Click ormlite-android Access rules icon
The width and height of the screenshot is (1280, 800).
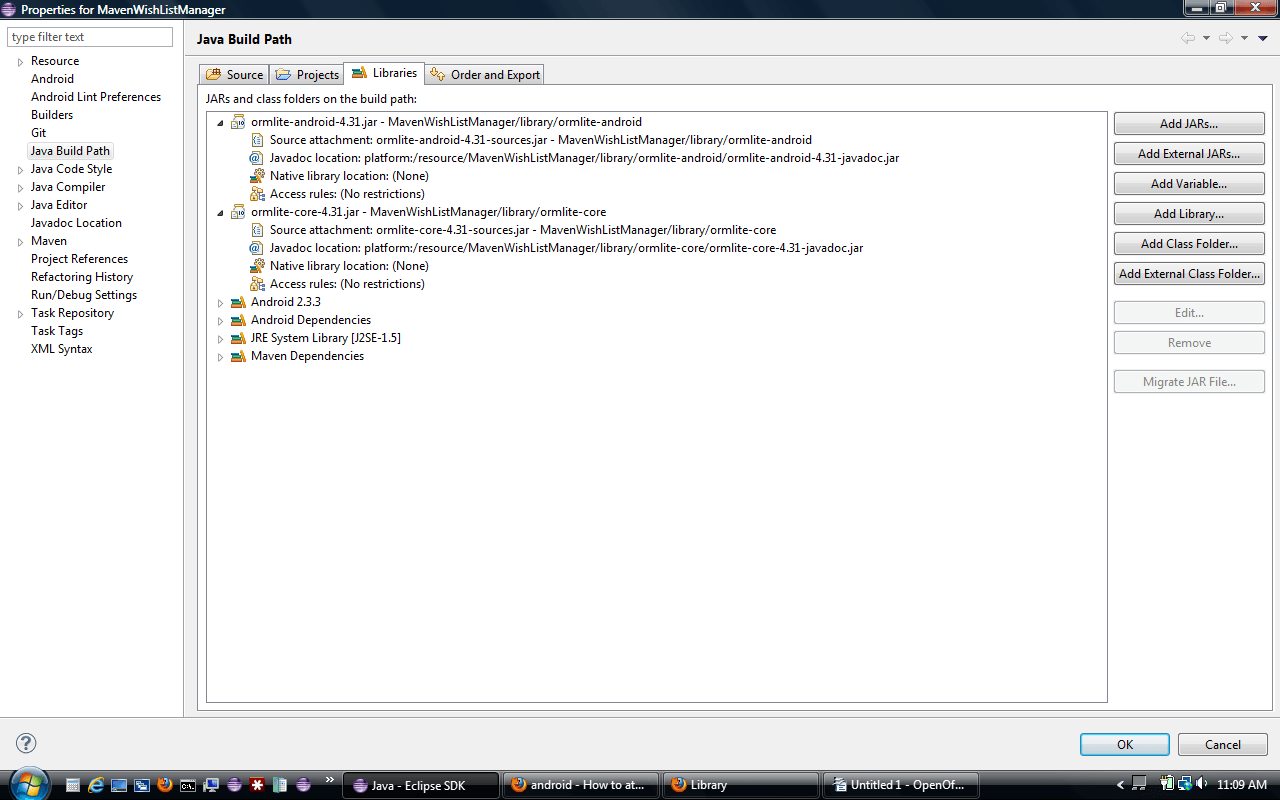point(257,194)
